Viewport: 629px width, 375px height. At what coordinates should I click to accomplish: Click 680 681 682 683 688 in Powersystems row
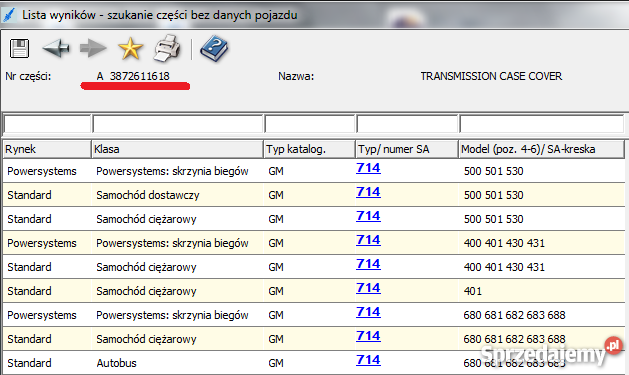[x=514, y=315]
